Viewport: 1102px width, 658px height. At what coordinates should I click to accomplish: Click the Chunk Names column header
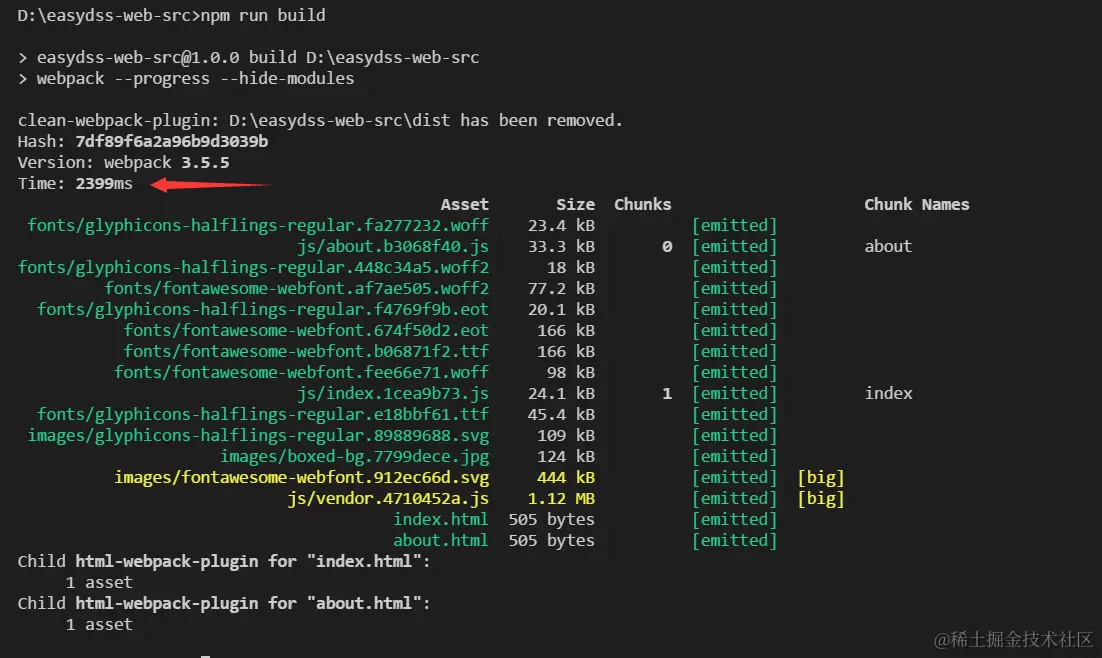tap(916, 205)
